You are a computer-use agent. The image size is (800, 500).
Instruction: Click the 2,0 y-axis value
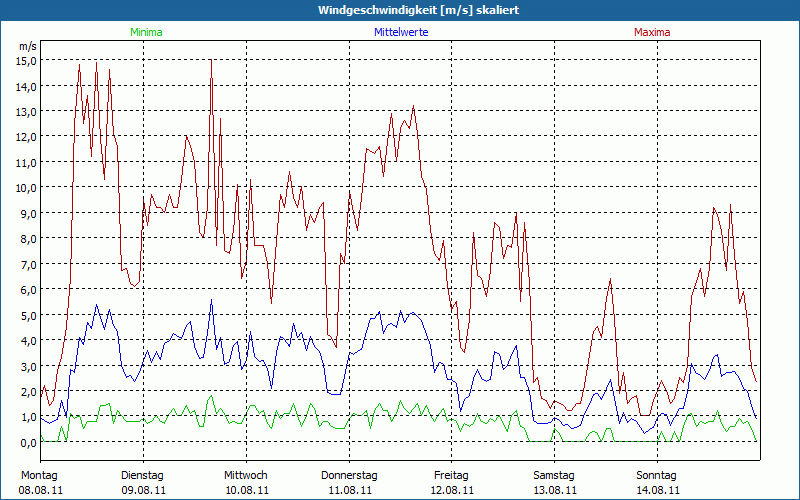[30, 391]
